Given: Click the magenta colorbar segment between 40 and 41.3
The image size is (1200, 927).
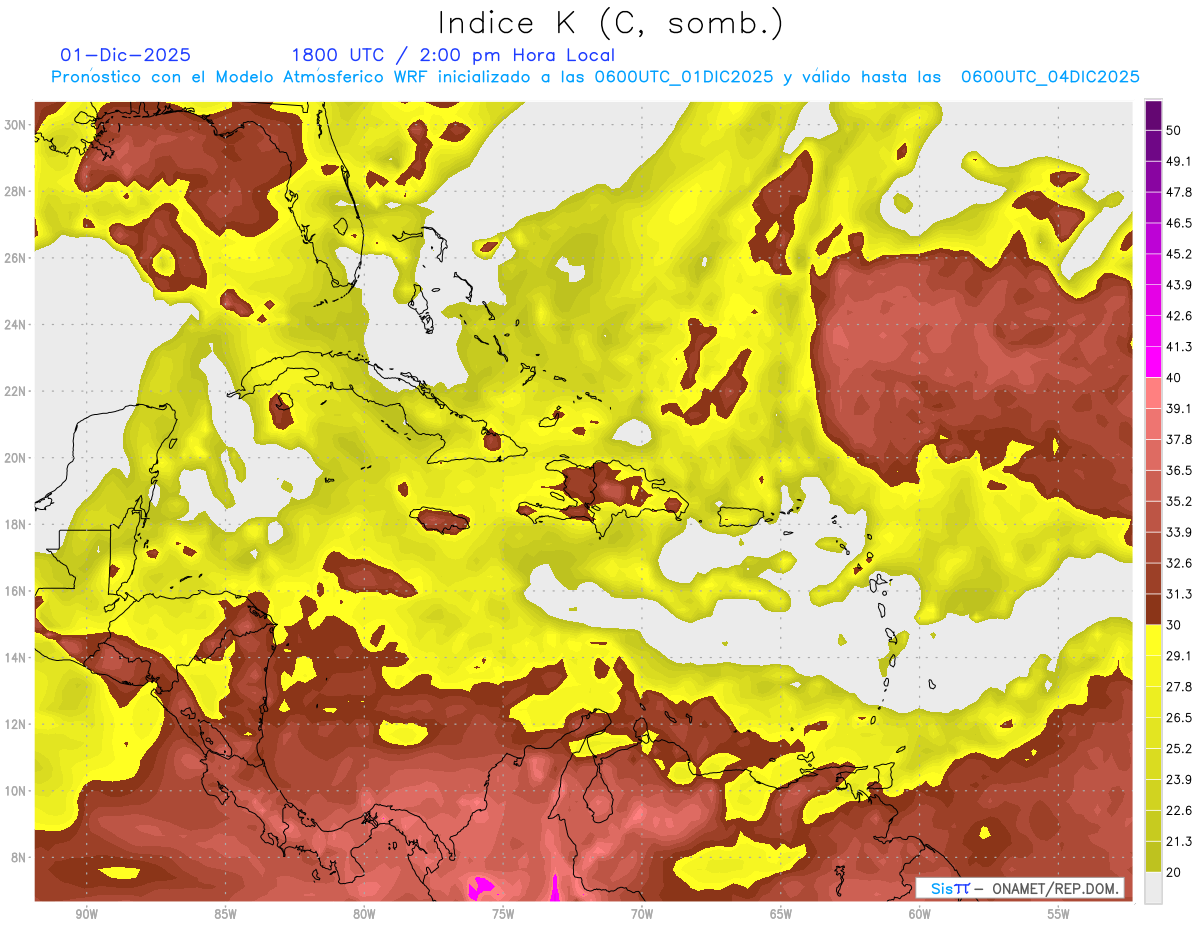Looking at the screenshot, I should tap(1153, 362).
